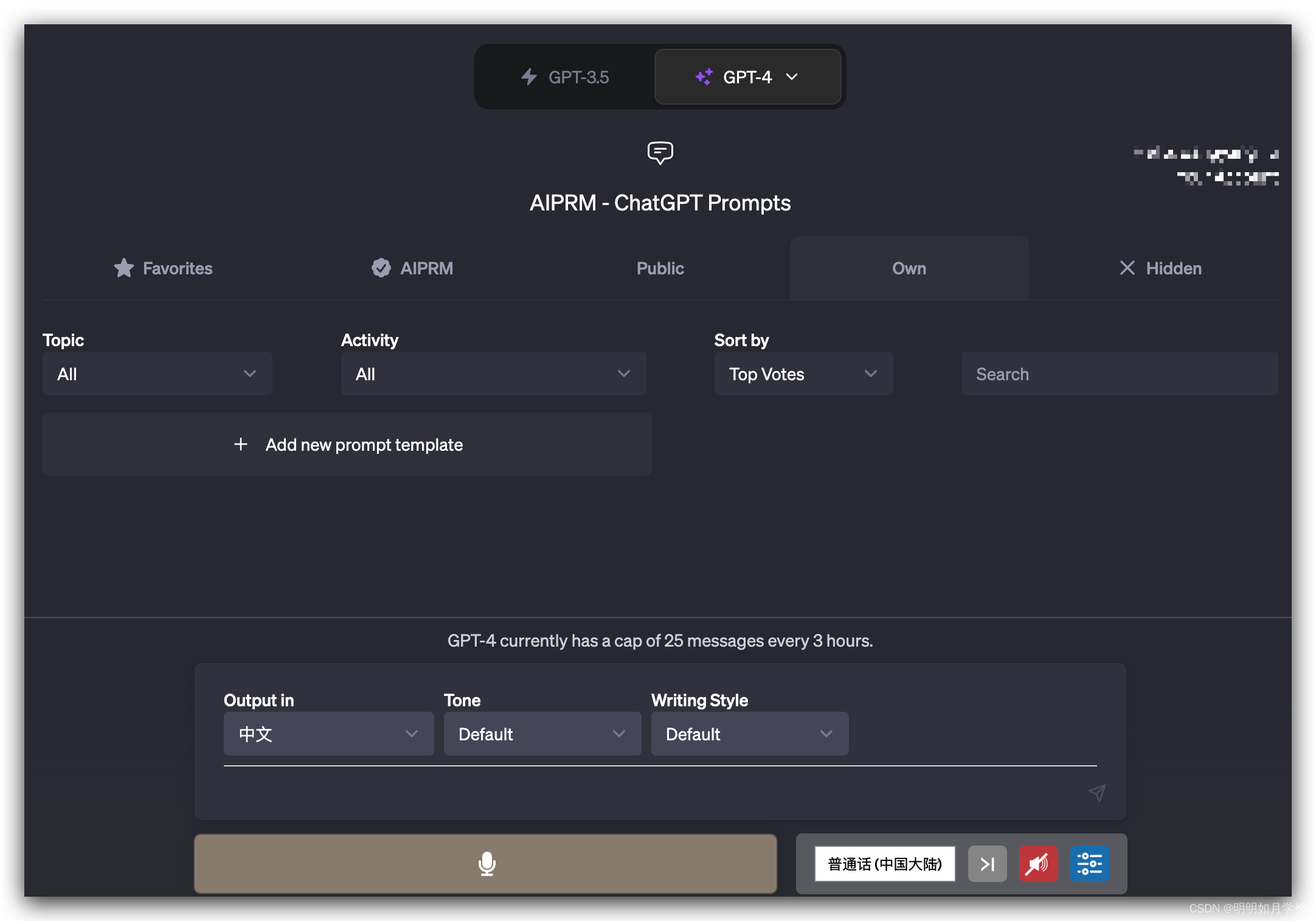
Task: Open the 普通话 (中国大陆) language selector
Action: point(885,864)
